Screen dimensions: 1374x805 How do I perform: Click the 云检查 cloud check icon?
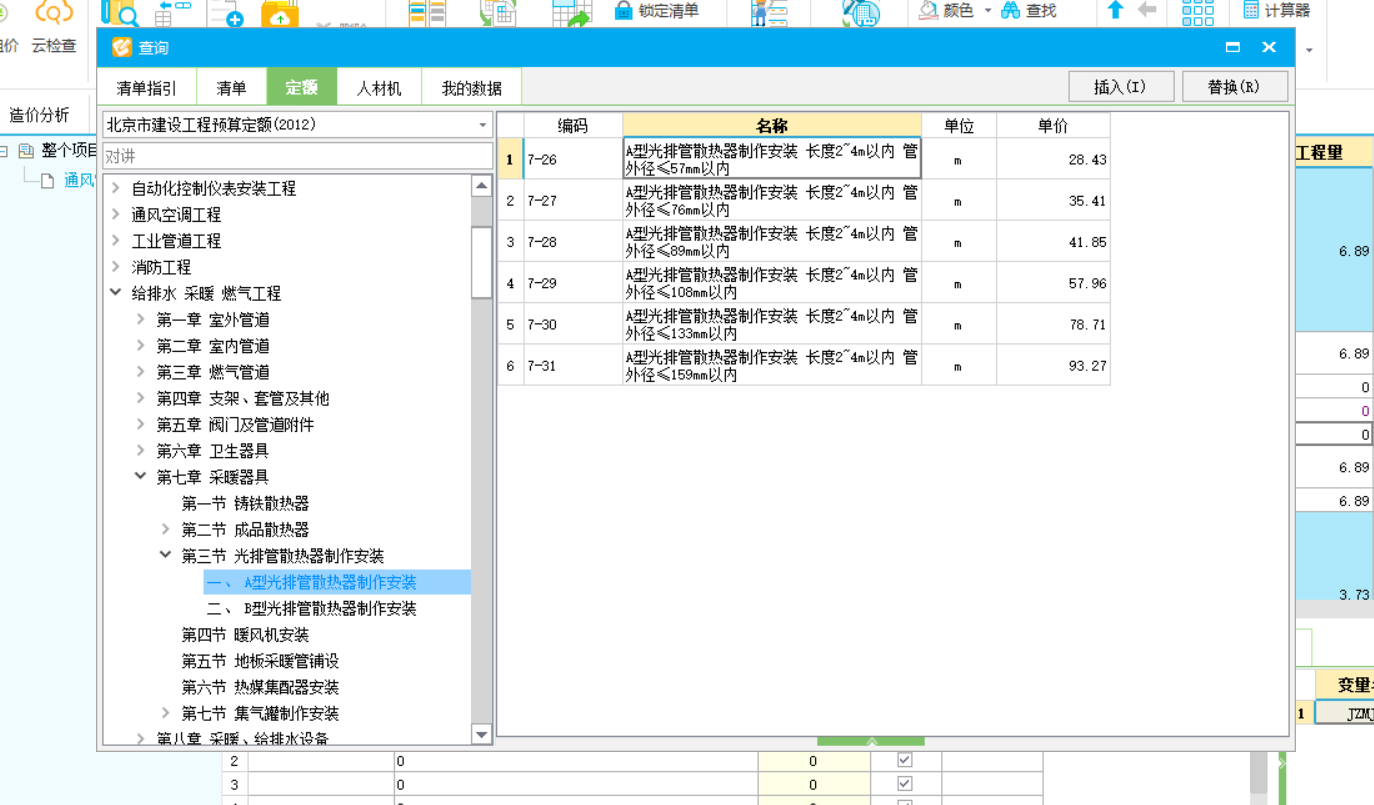(x=54, y=13)
